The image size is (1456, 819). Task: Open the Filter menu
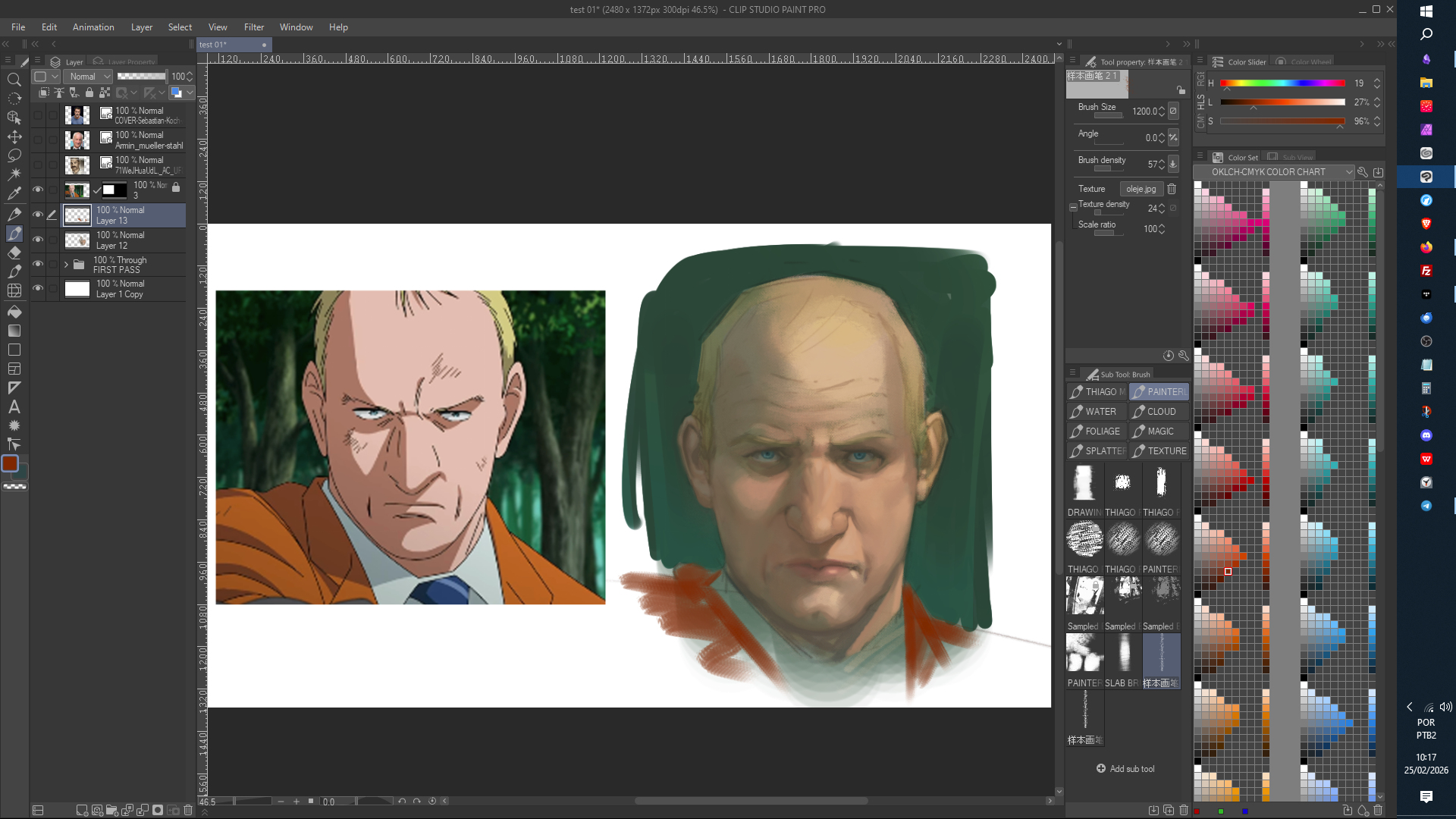(x=253, y=27)
